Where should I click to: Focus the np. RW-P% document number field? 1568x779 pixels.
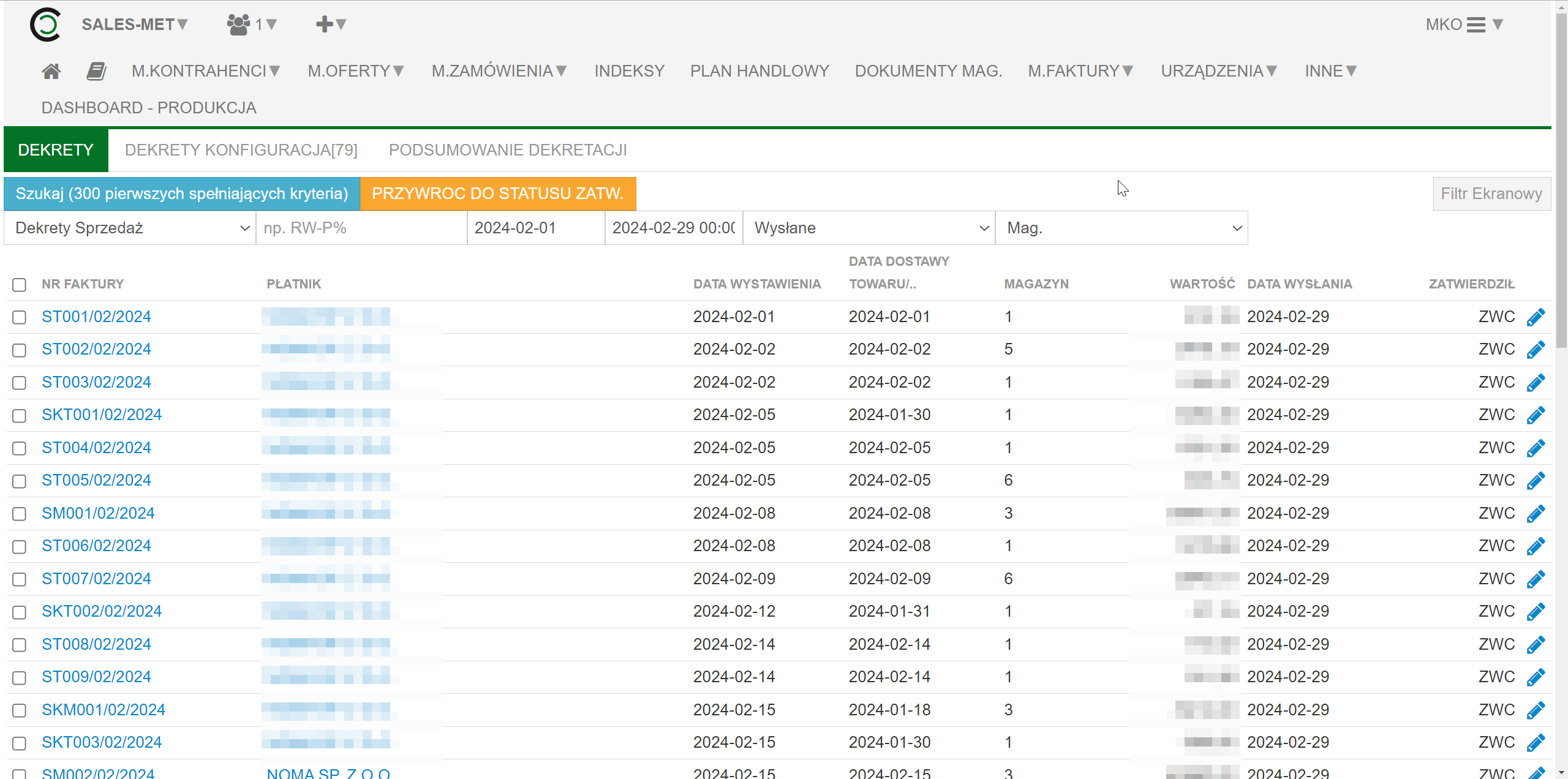pyautogui.click(x=361, y=228)
